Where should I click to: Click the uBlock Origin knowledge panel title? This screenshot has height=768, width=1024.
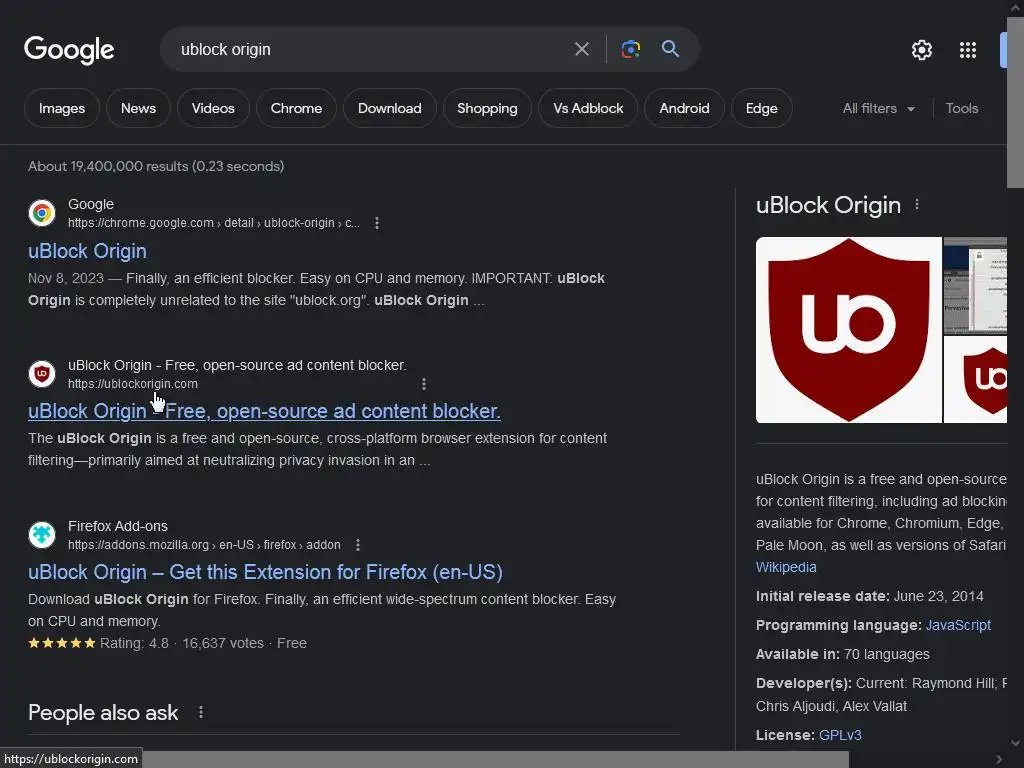[x=828, y=205]
